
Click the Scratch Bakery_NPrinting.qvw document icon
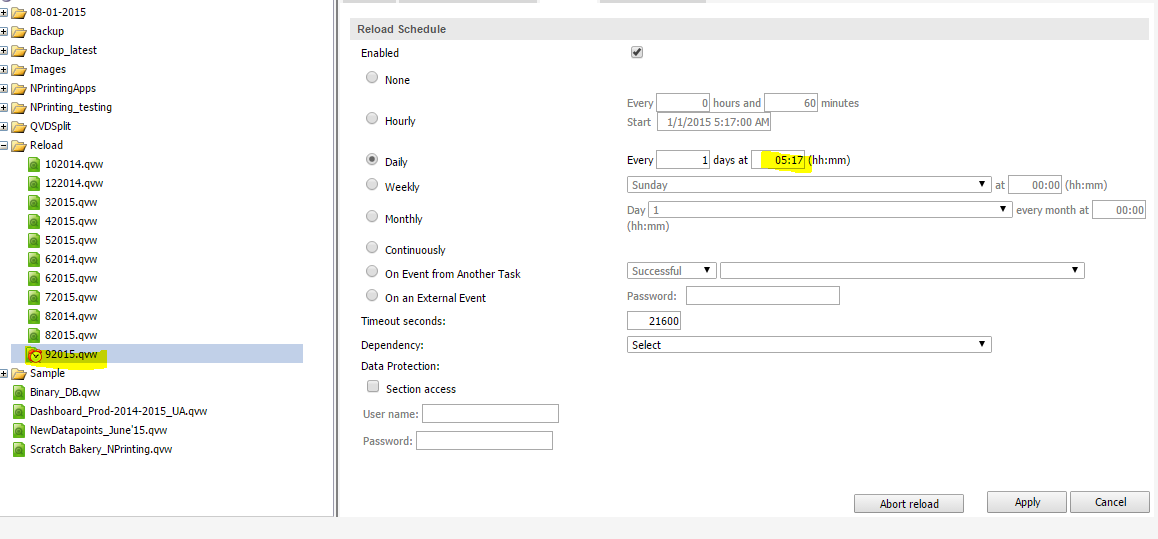click(x=18, y=449)
